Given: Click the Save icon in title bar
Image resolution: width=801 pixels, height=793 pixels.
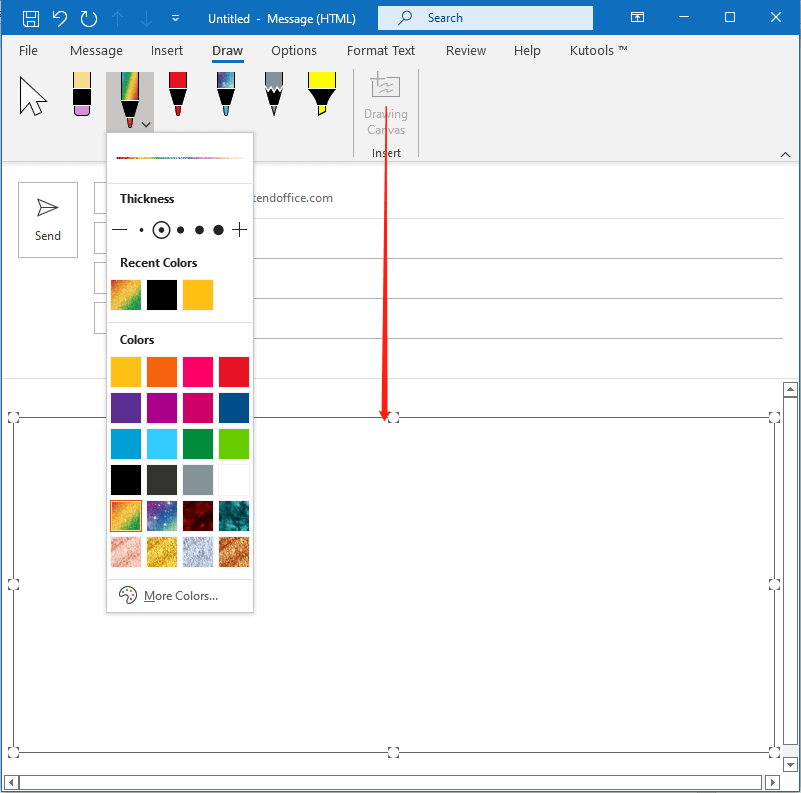Looking at the screenshot, I should pos(31,18).
